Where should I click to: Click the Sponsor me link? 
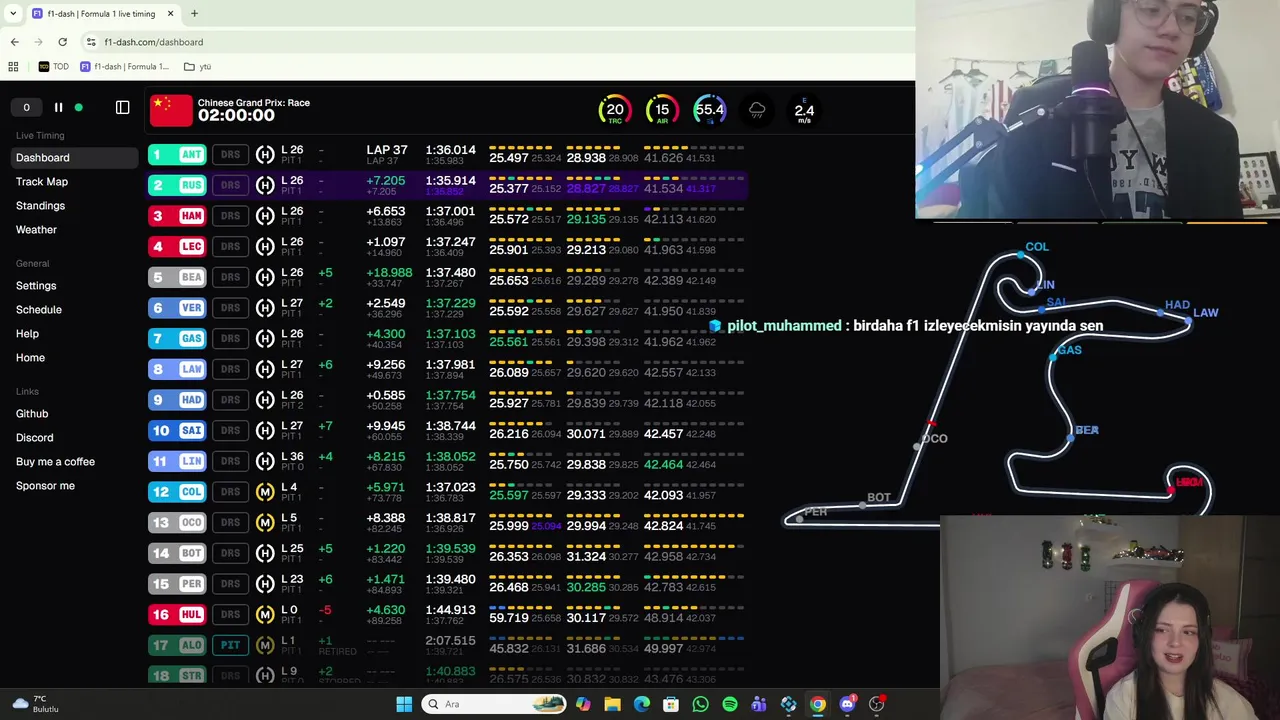[x=45, y=485]
